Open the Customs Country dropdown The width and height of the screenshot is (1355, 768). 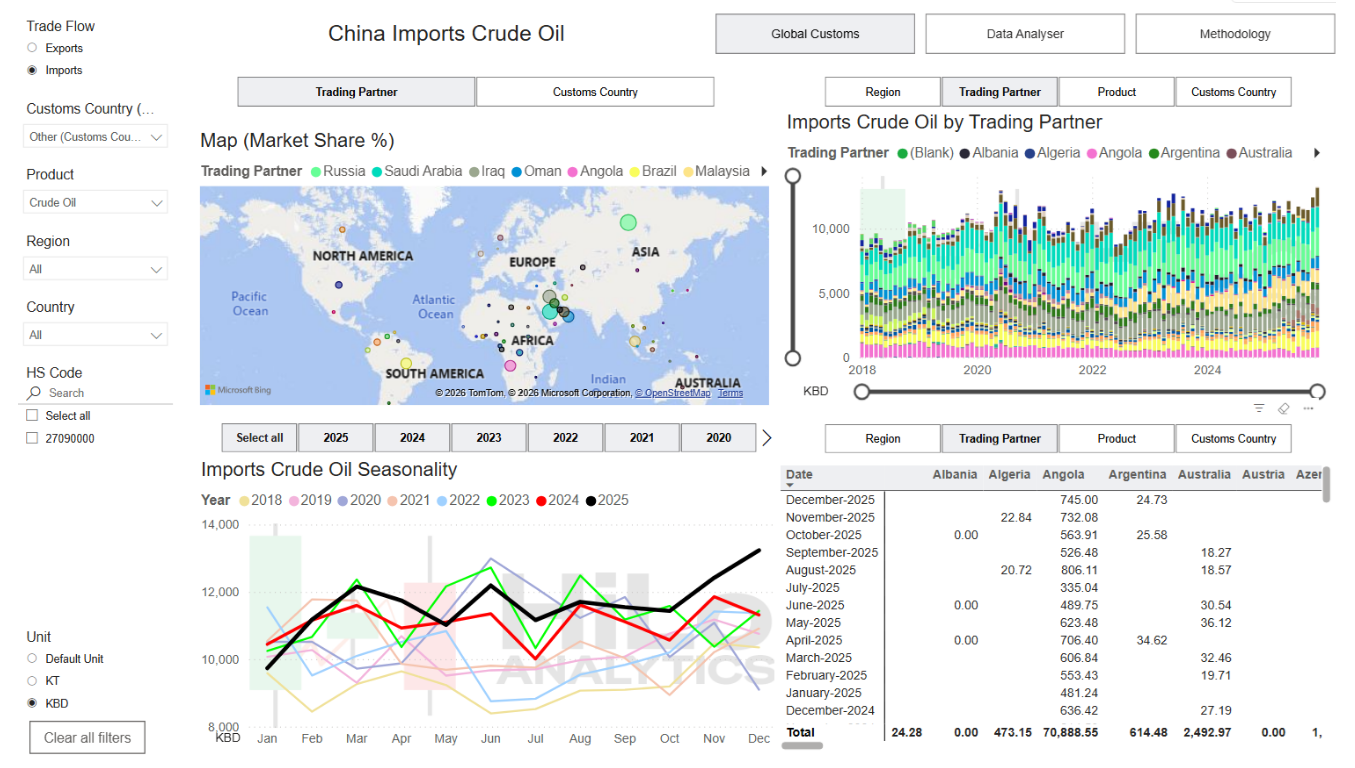click(x=95, y=137)
